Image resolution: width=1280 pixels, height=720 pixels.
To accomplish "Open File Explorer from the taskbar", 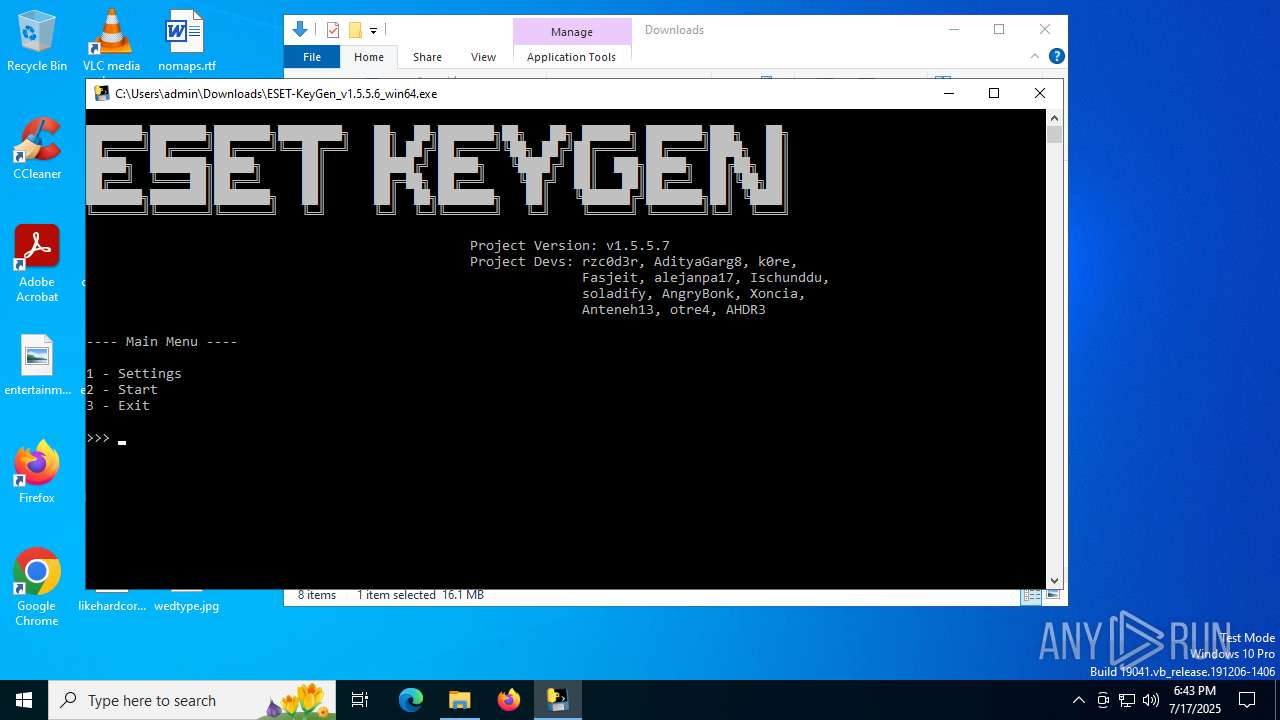I will point(459,700).
